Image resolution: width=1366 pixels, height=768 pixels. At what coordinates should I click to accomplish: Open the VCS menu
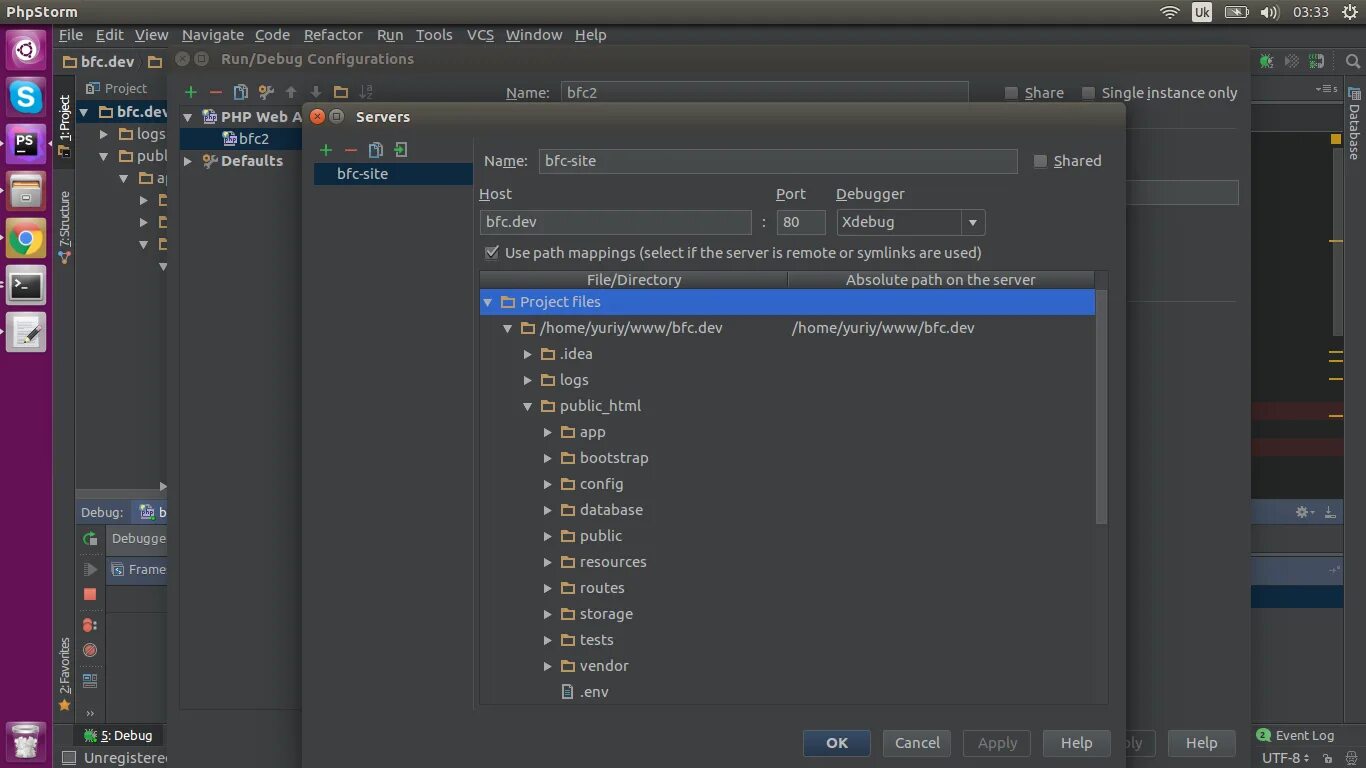(x=480, y=35)
